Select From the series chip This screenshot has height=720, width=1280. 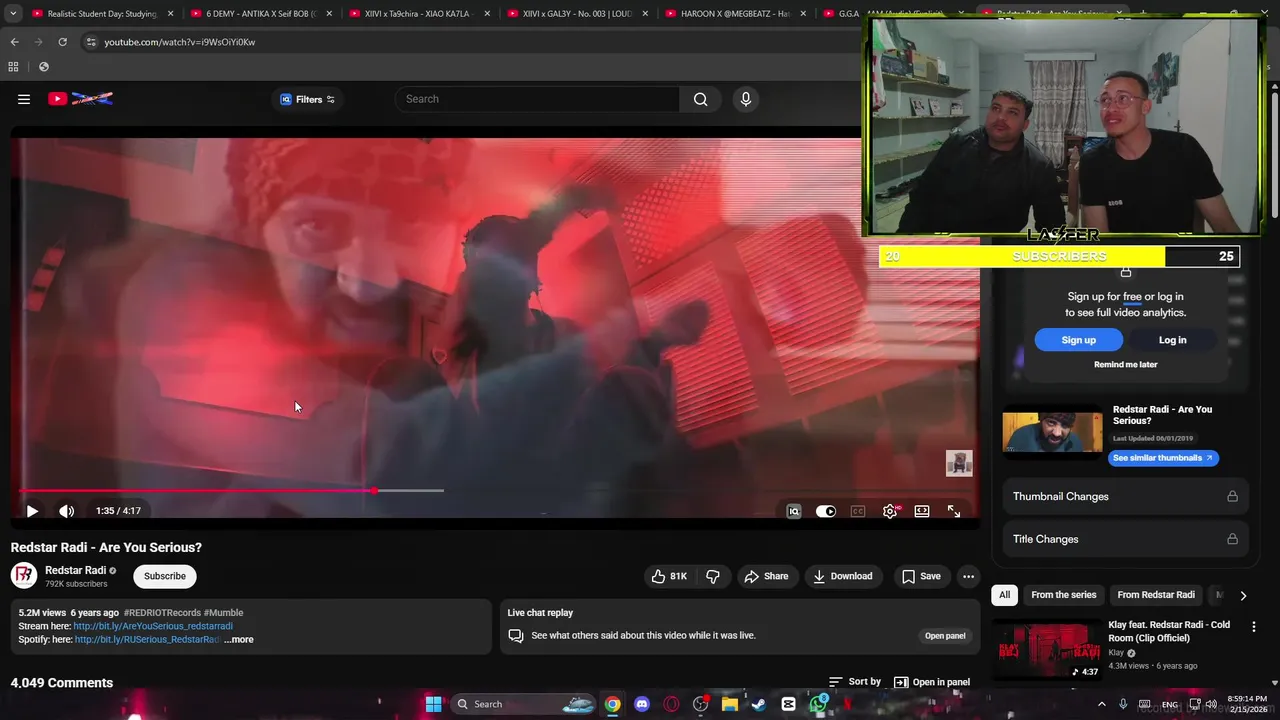(1063, 595)
